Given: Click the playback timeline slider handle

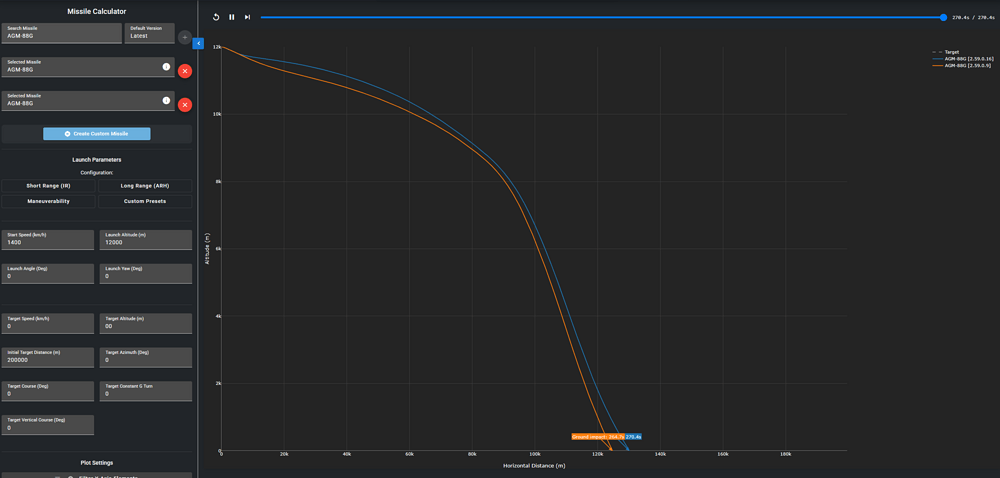Looking at the screenshot, I should tap(943, 17).
